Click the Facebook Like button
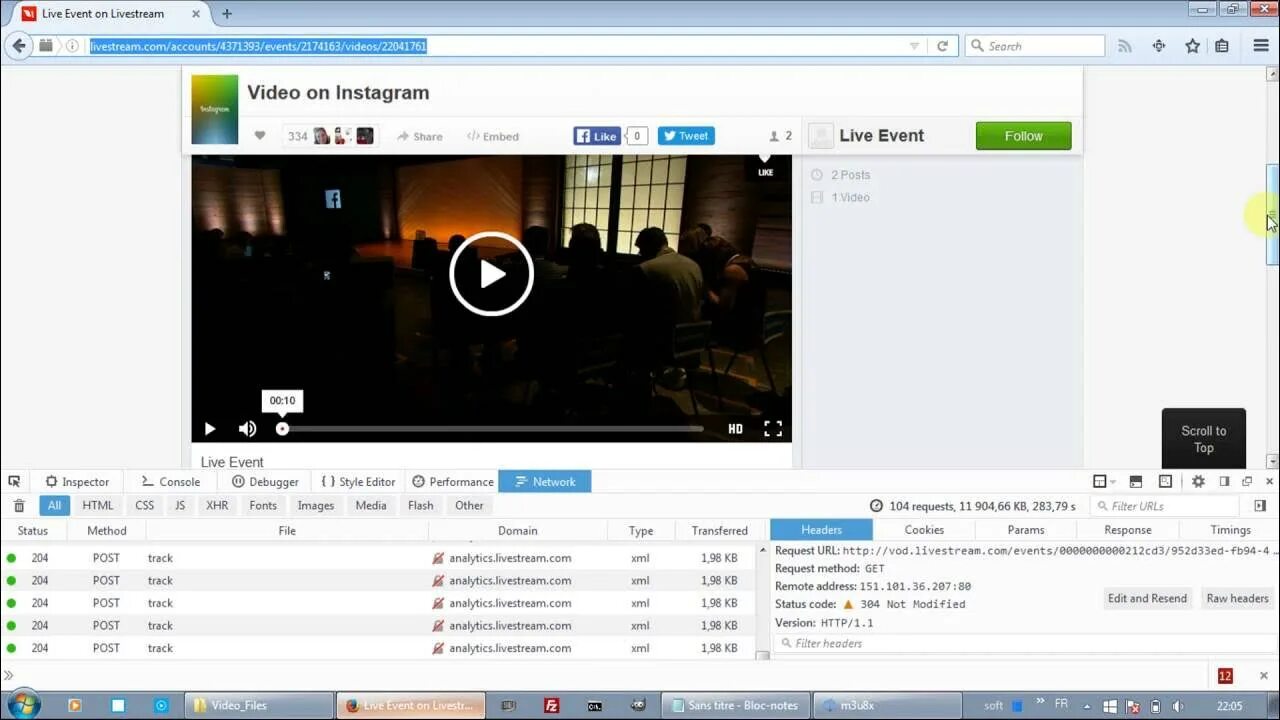This screenshot has width=1280, height=720. [x=597, y=136]
